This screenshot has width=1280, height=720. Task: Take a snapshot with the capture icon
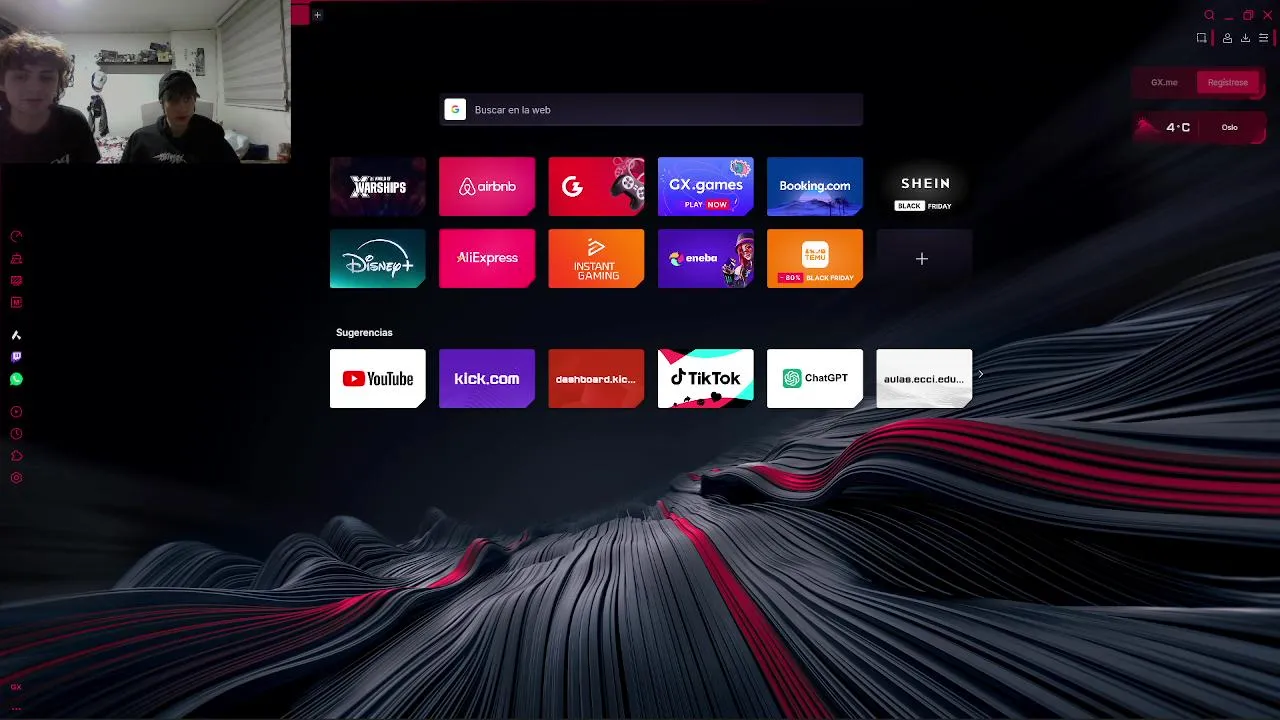(1201, 38)
